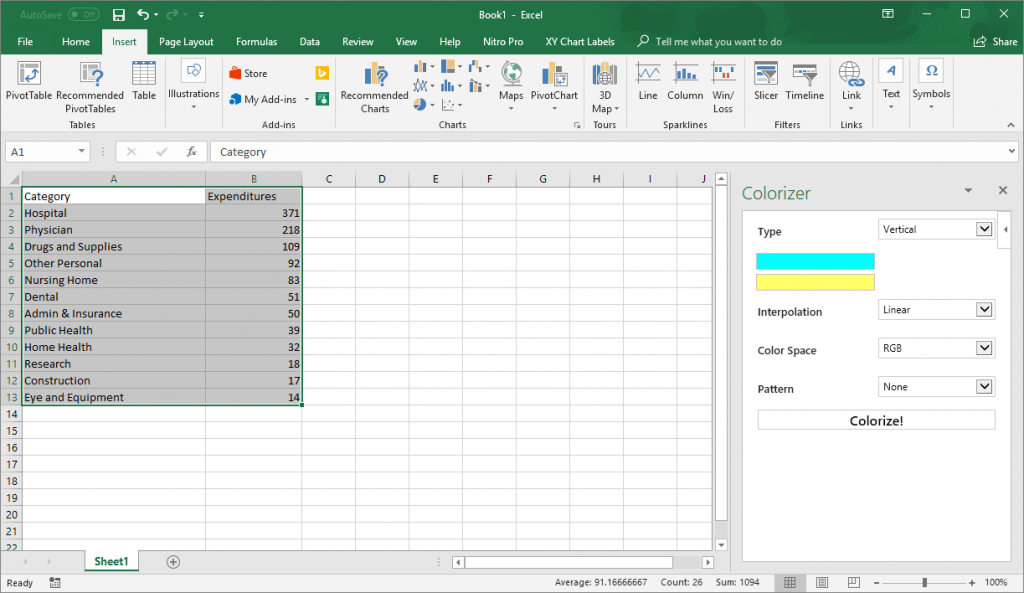
Task: Open the XY Chart Labels menu
Action: (580, 41)
